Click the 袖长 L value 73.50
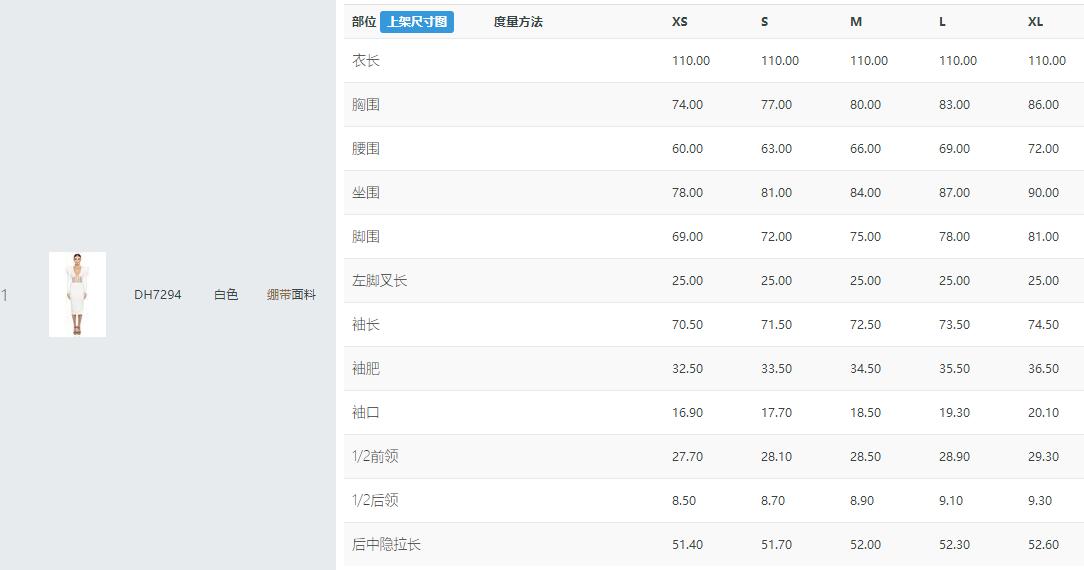The image size is (1084, 570). point(954,325)
